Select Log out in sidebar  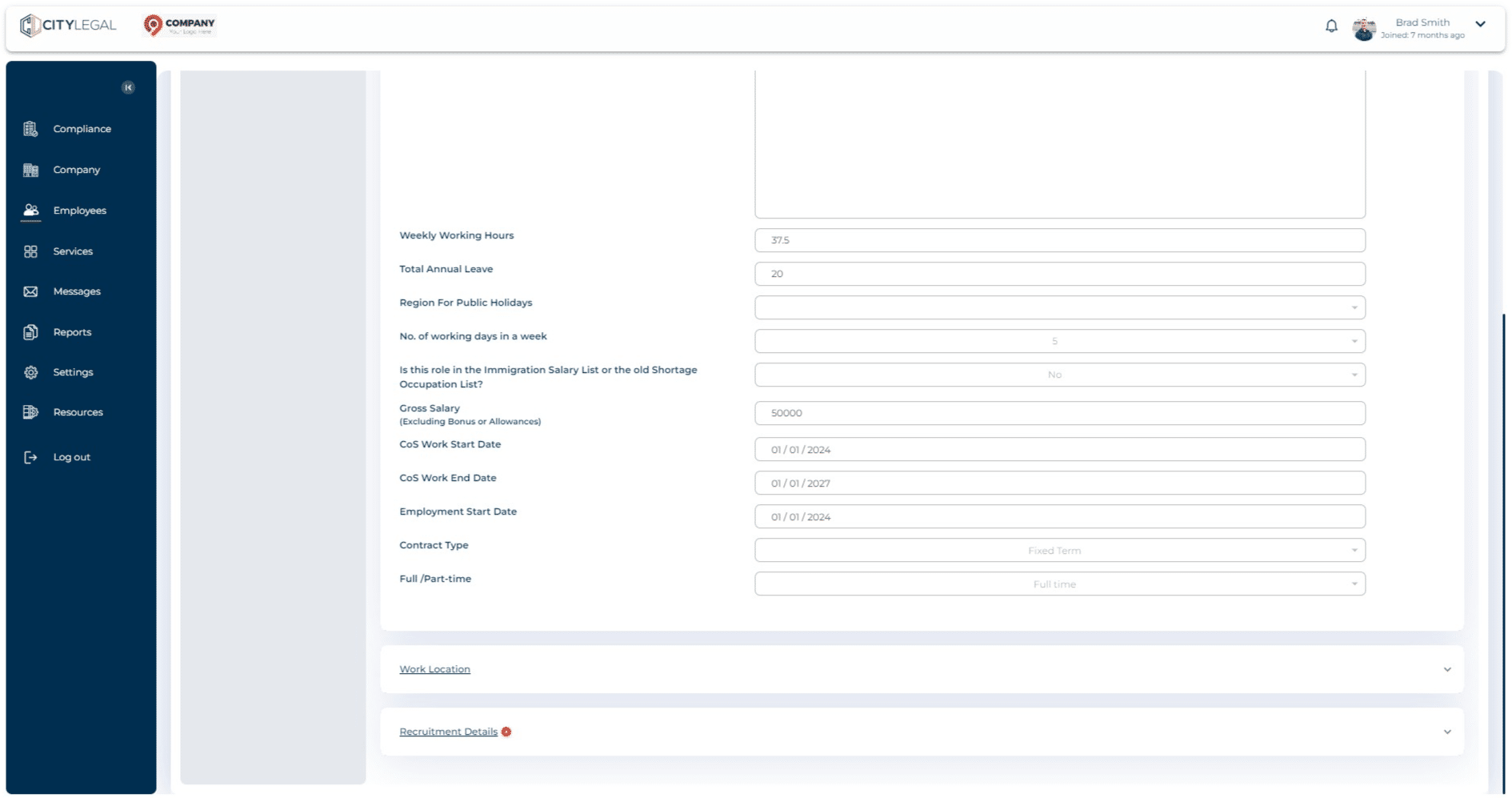(71, 457)
